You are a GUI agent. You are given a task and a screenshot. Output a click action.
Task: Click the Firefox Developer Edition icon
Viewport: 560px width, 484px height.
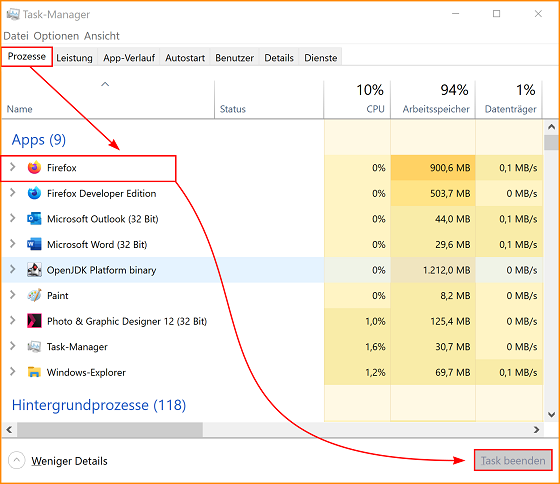[x=34, y=193]
